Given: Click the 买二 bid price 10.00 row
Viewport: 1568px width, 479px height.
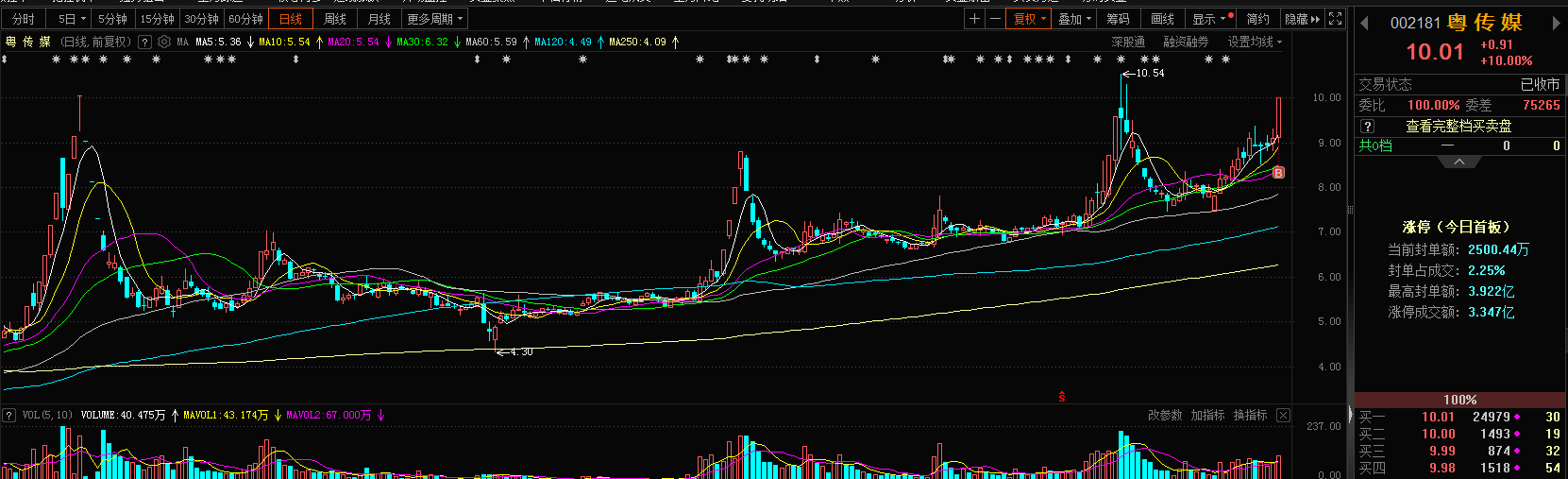Looking at the screenshot, I should [x=1459, y=434].
